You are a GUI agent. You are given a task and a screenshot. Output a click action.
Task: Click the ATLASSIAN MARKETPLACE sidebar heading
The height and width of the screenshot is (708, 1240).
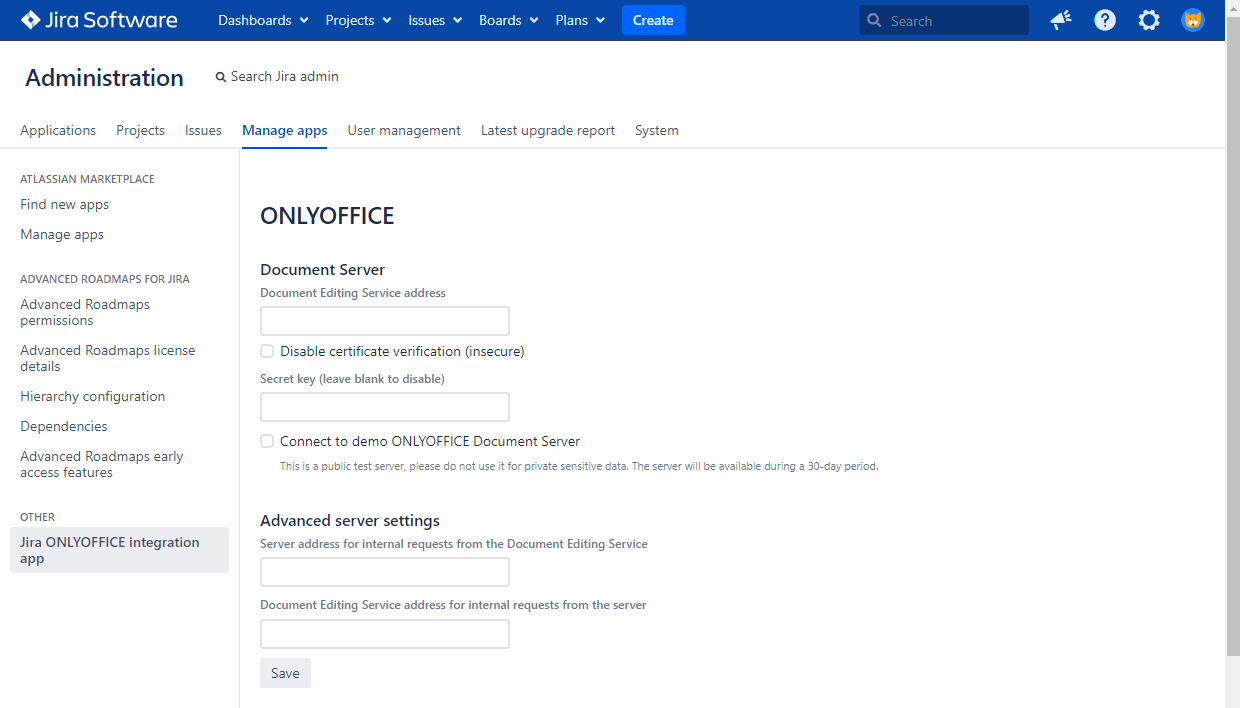point(87,179)
